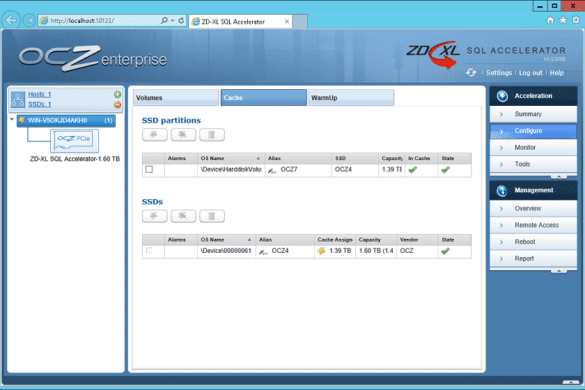Viewport: 585px width, 390px height.
Task: Click the trash button under SSD partitions
Action: pos(212,135)
